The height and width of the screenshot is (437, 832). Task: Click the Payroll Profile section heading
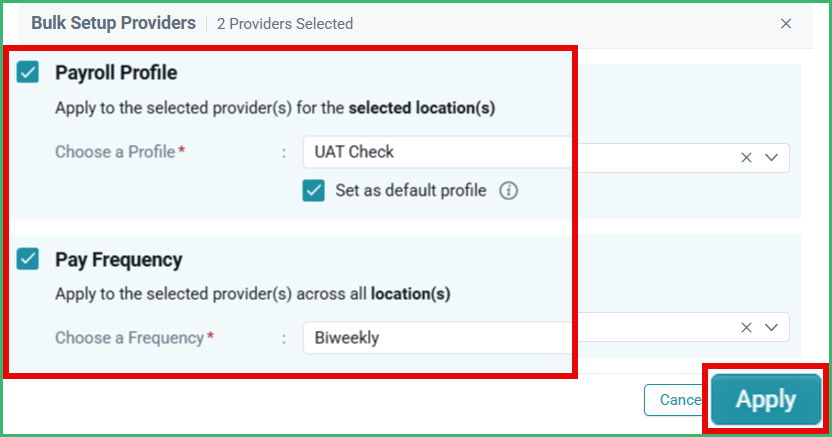click(x=116, y=73)
